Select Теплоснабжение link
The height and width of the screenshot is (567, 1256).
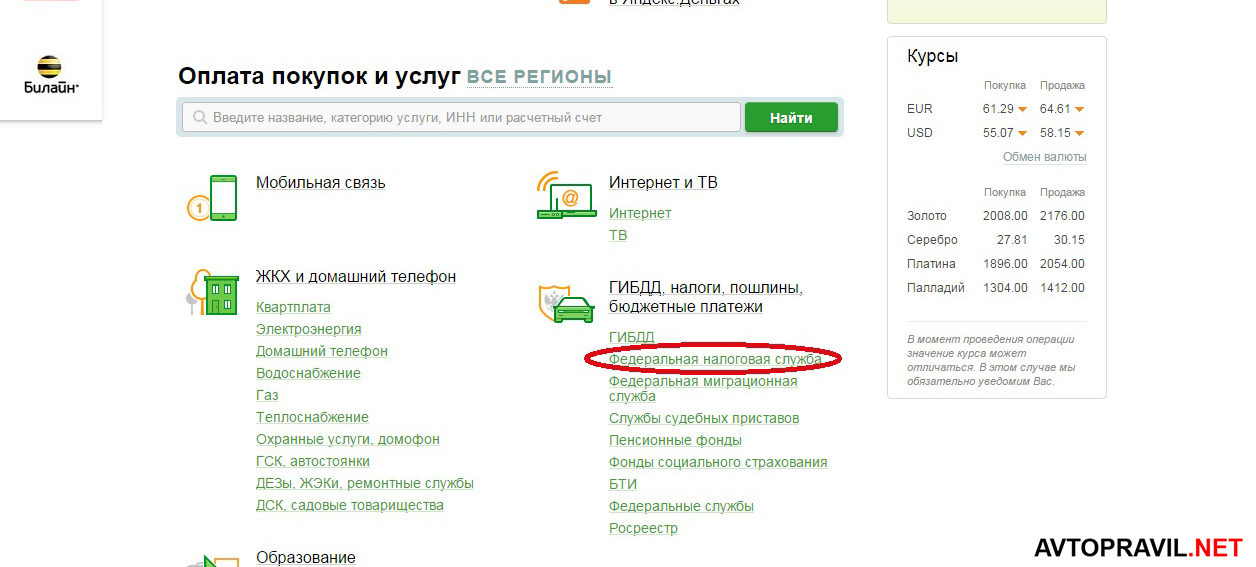312,417
